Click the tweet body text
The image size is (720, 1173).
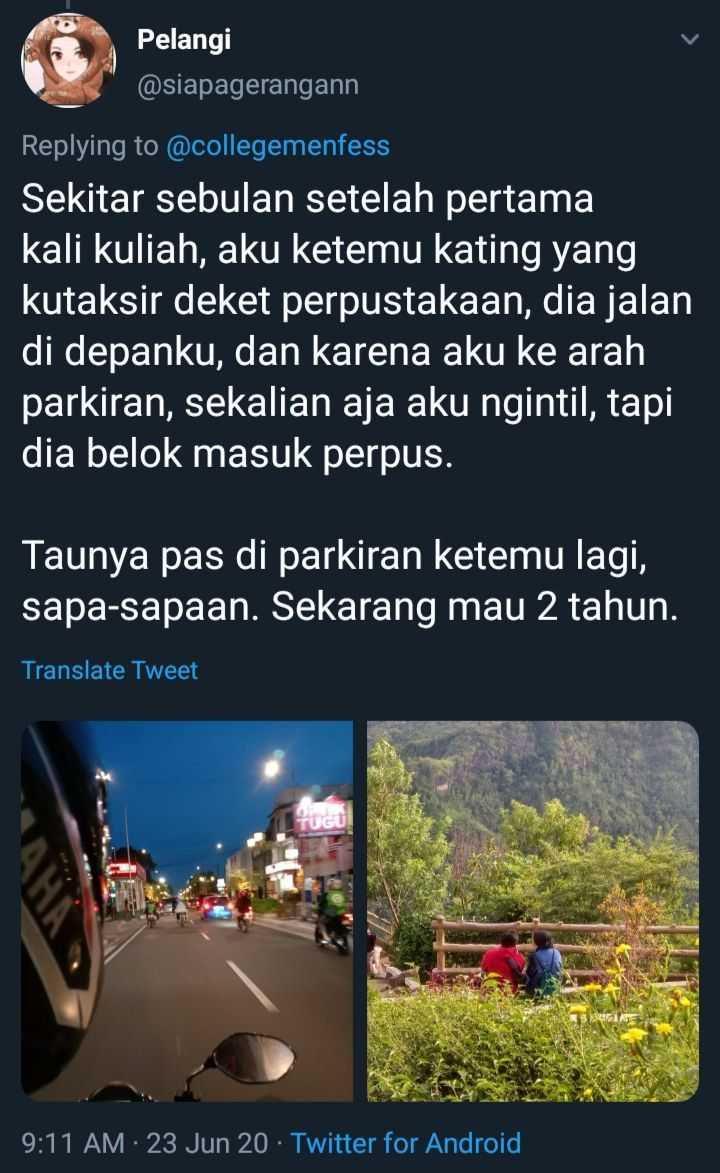click(x=357, y=403)
